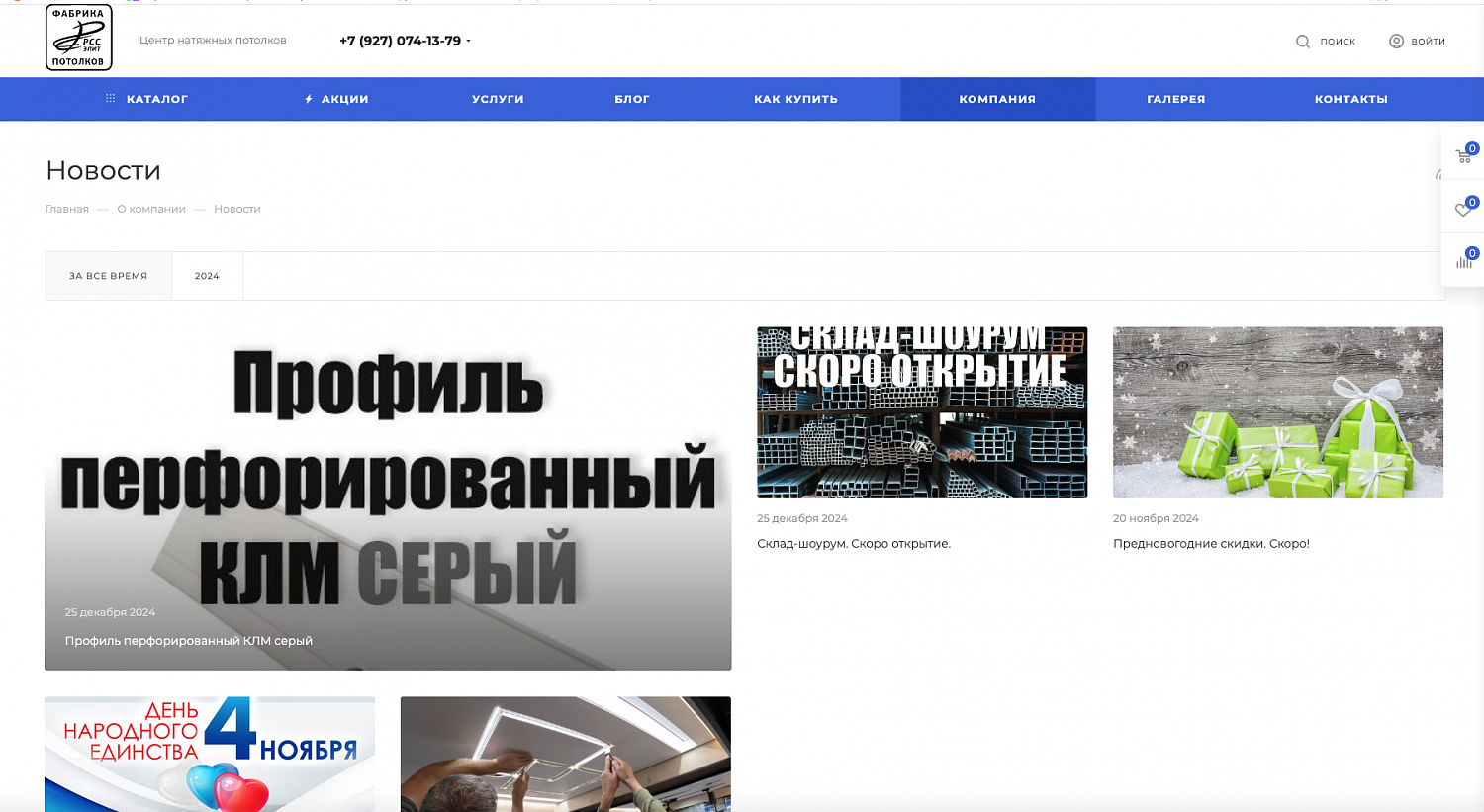Click the grid icon beside Каталог

(111, 99)
